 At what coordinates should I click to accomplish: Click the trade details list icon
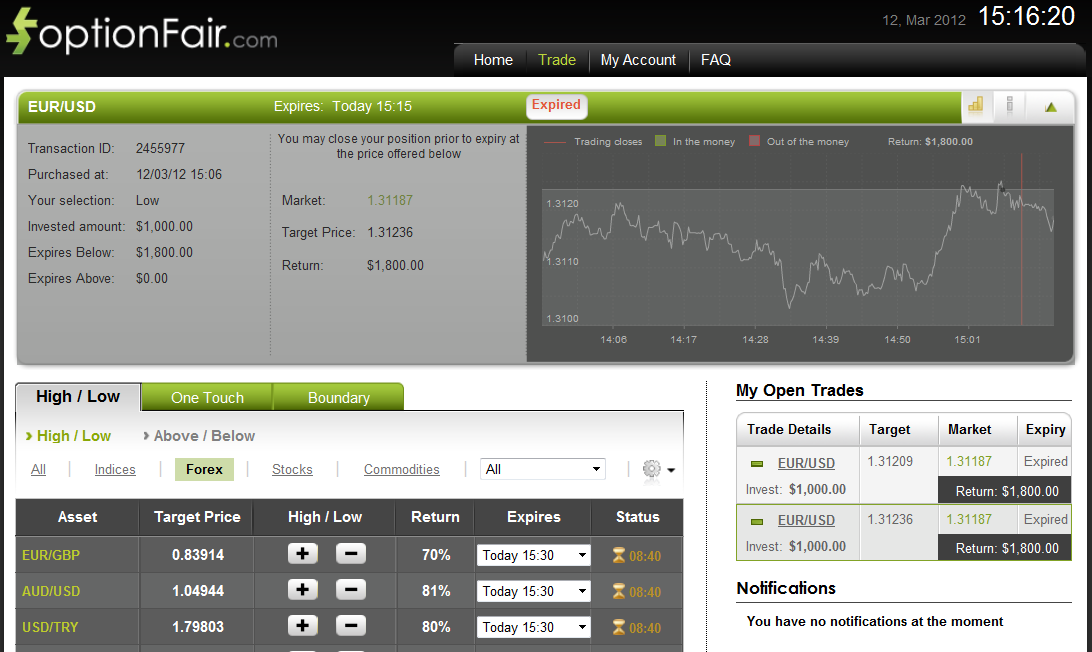(x=1010, y=106)
